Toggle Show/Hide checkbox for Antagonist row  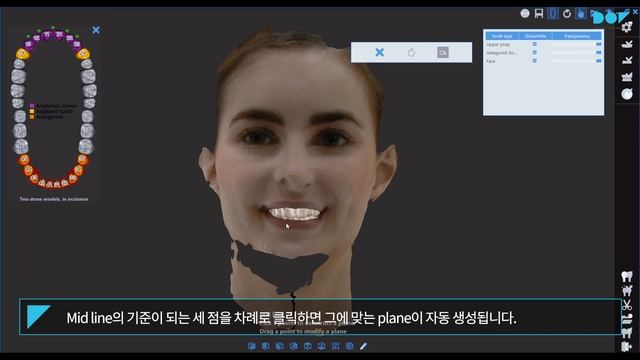(x=535, y=53)
